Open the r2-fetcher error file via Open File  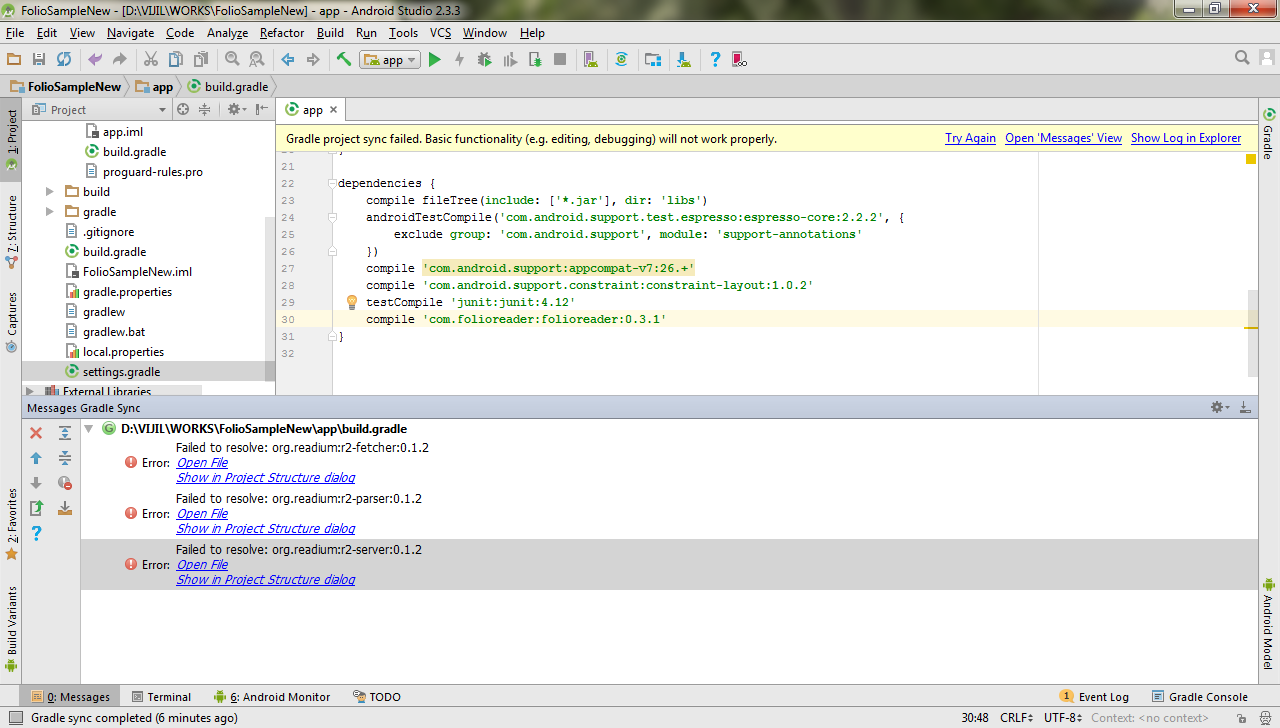click(202, 462)
